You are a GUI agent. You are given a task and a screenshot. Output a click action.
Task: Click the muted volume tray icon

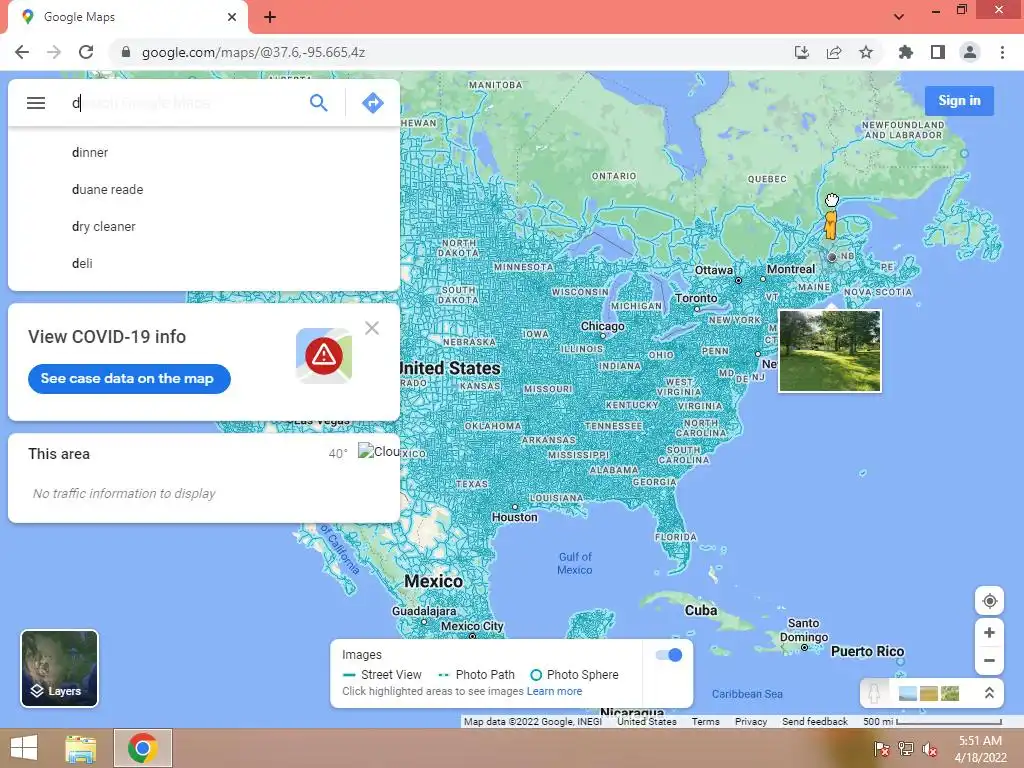click(x=929, y=749)
